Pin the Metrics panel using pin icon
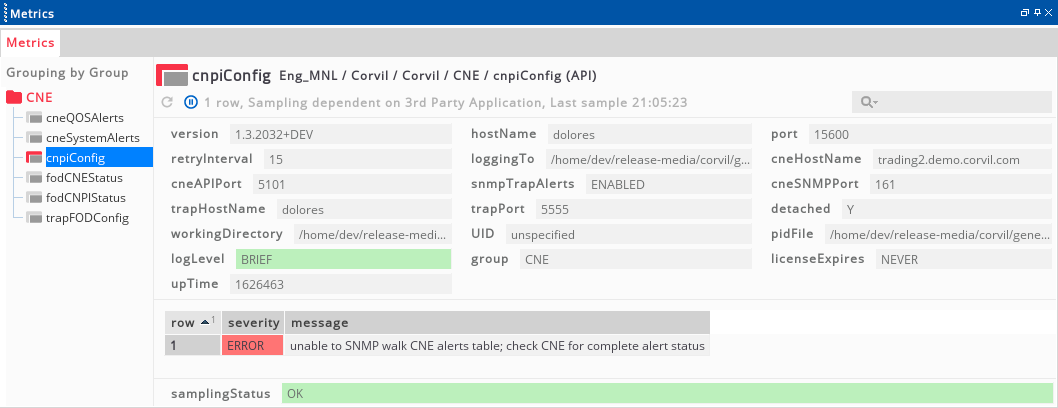 [1037, 13]
